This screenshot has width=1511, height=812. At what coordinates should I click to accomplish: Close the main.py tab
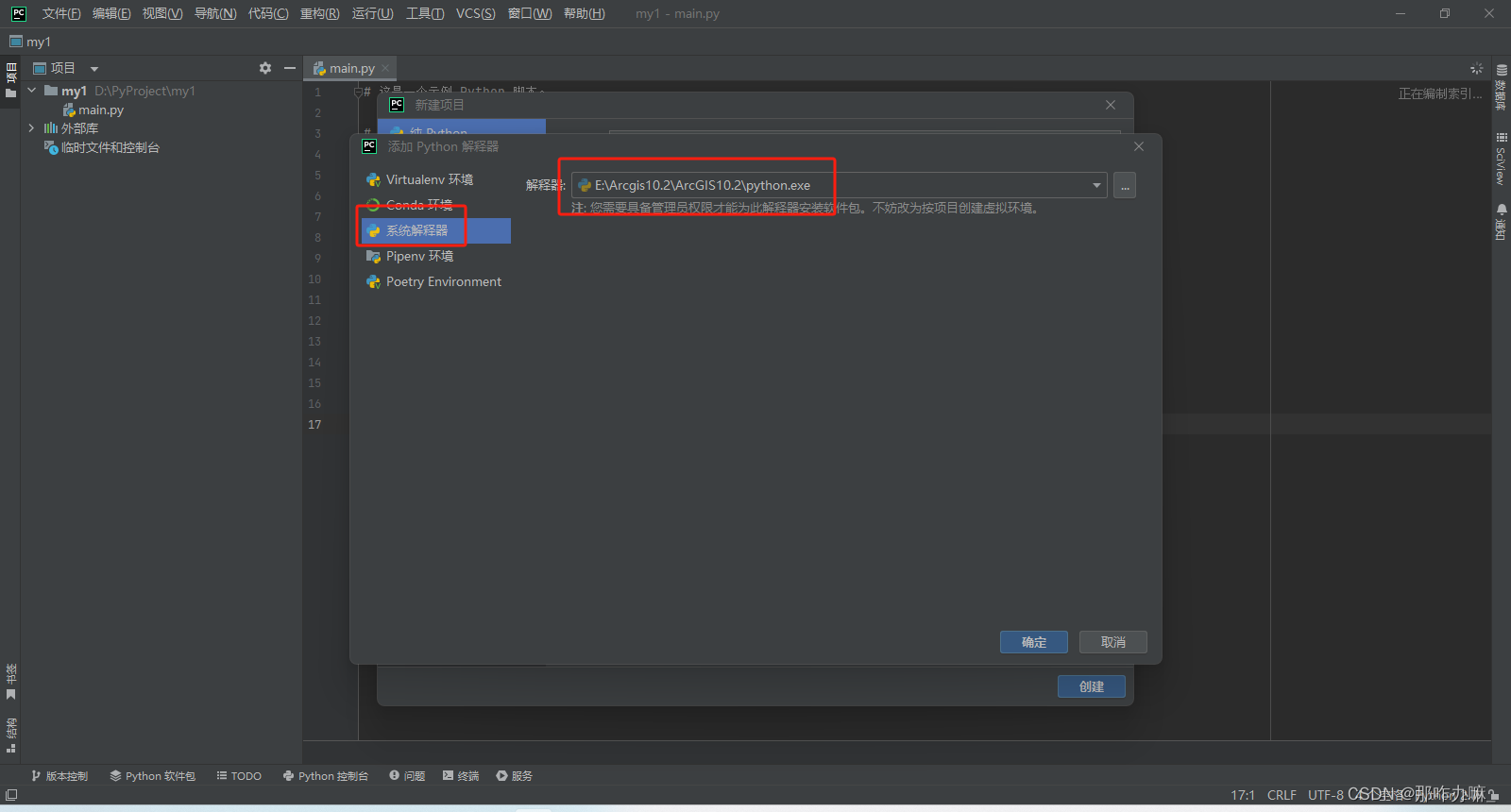tap(385, 68)
